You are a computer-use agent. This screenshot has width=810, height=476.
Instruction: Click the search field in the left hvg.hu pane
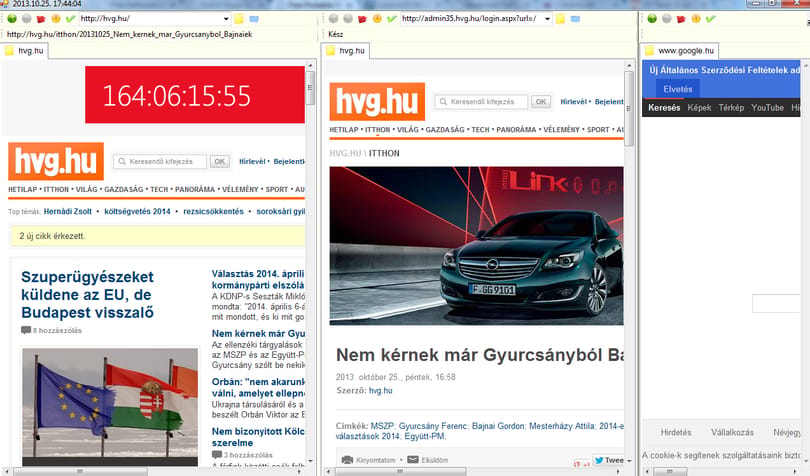pos(160,161)
